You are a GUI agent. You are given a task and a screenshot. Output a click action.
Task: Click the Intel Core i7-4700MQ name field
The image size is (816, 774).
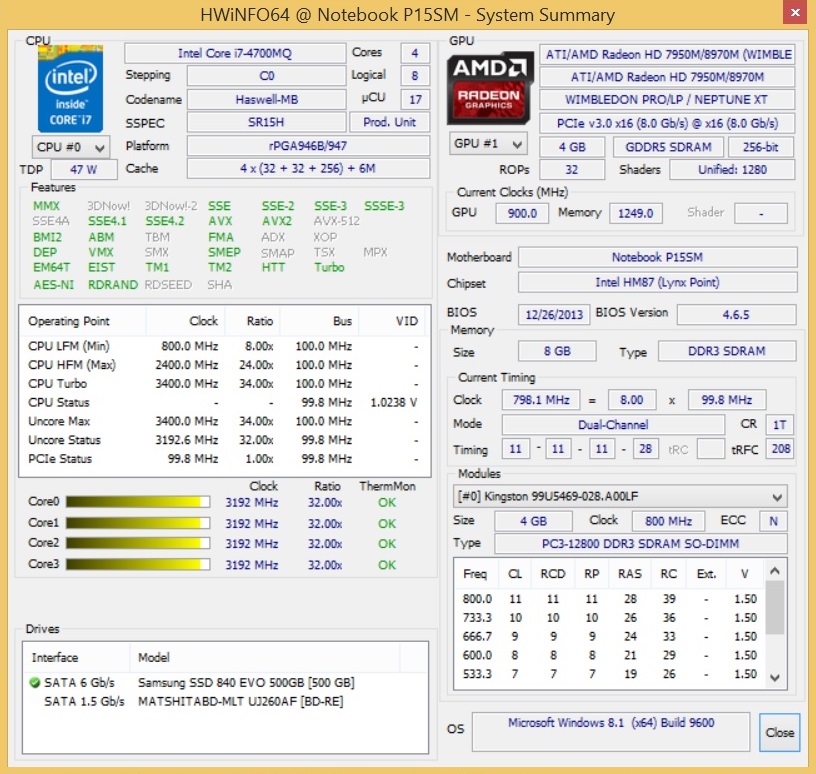pos(235,53)
